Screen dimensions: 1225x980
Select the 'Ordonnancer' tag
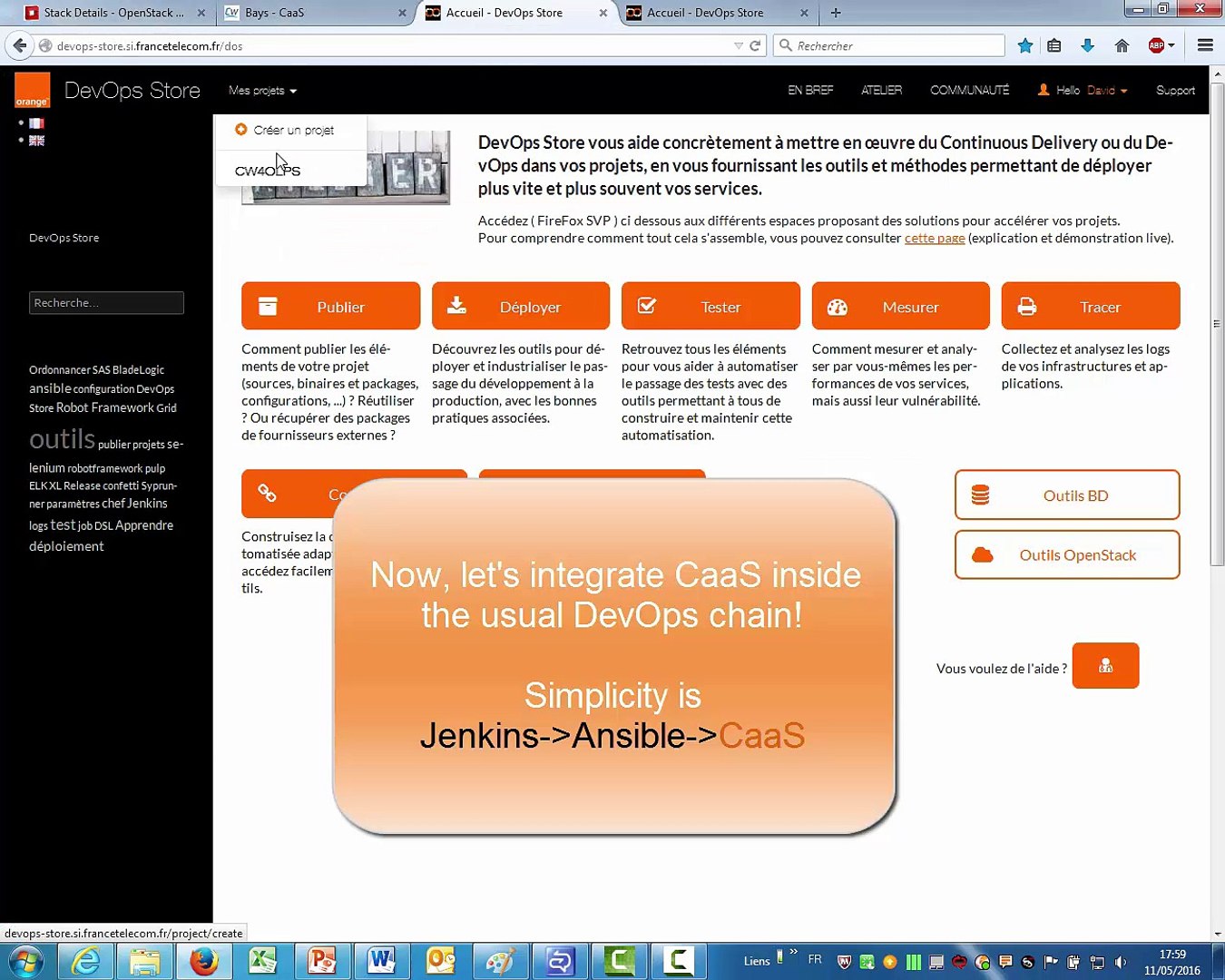(60, 370)
